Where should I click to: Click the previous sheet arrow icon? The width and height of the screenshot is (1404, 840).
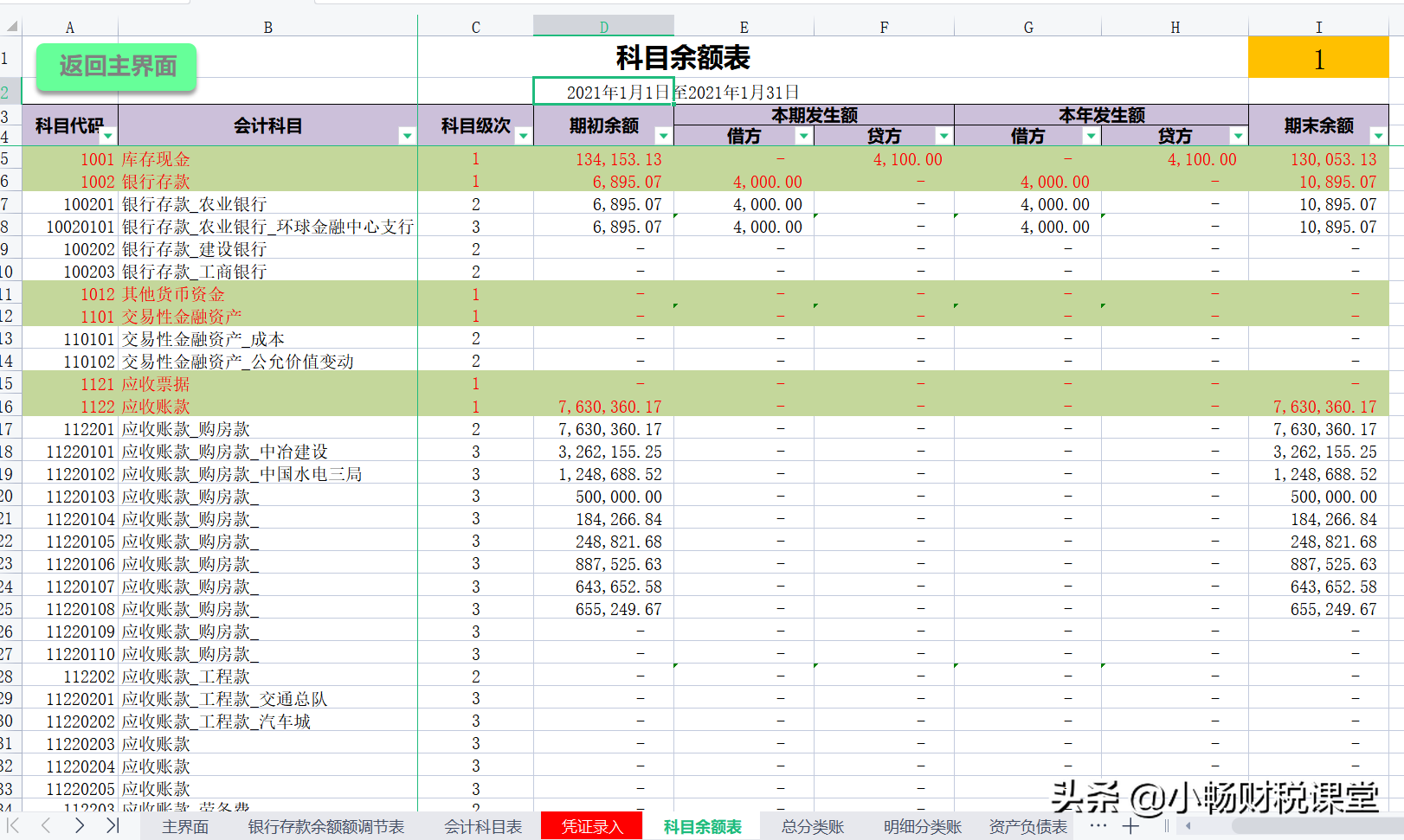coord(45,826)
